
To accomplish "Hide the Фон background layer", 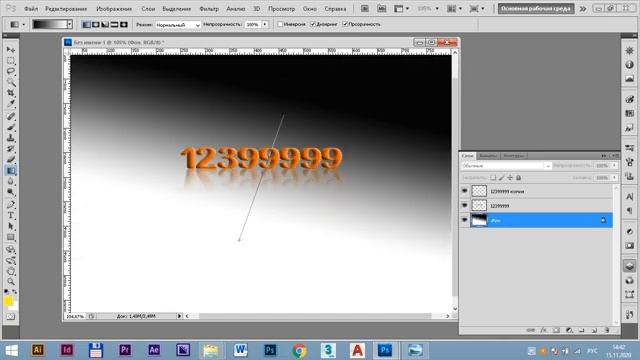I will coord(464,220).
